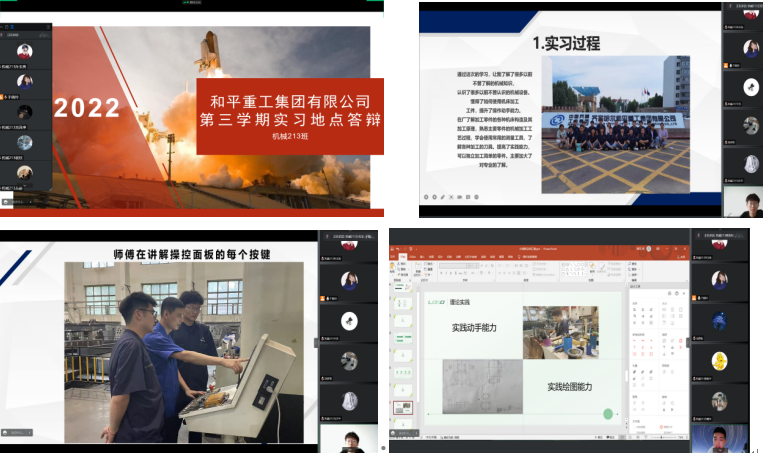Select the highlighted slide thumbnail in PowerPoint

click(x=401, y=408)
